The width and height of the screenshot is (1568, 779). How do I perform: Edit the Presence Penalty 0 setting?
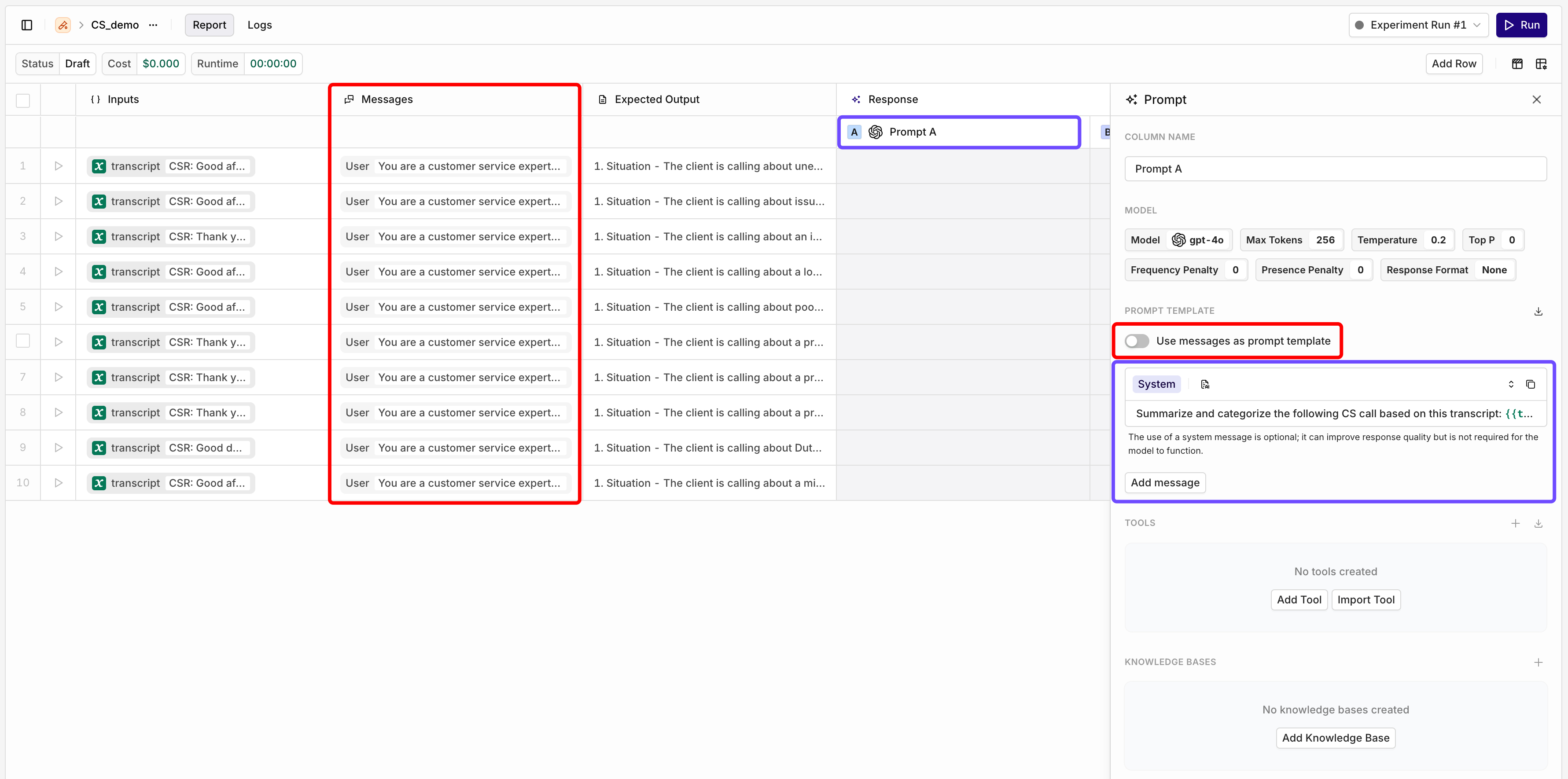click(x=1314, y=270)
